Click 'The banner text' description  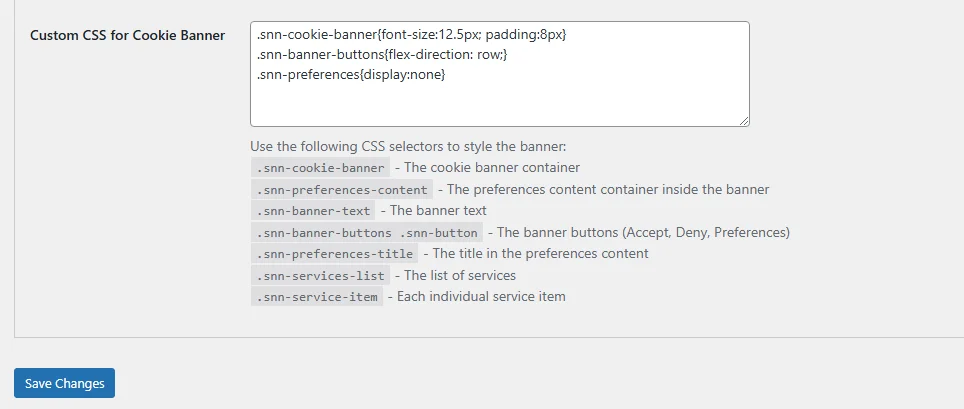439,211
